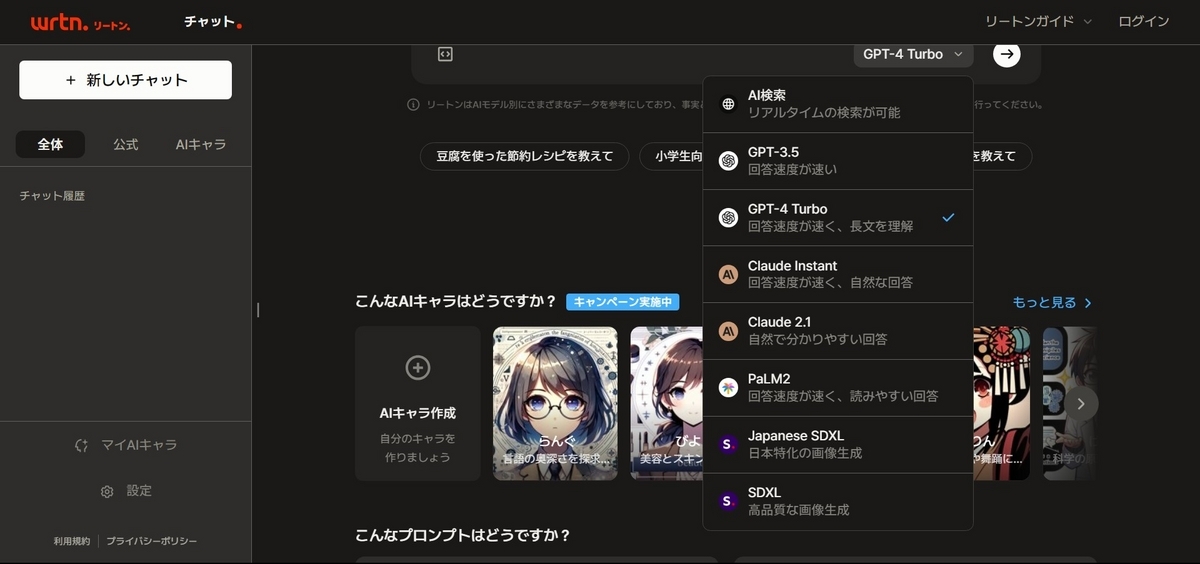The height and width of the screenshot is (564, 1200).
Task: Click the Anthropic icon beside Claude 2.1
Action: click(x=728, y=331)
